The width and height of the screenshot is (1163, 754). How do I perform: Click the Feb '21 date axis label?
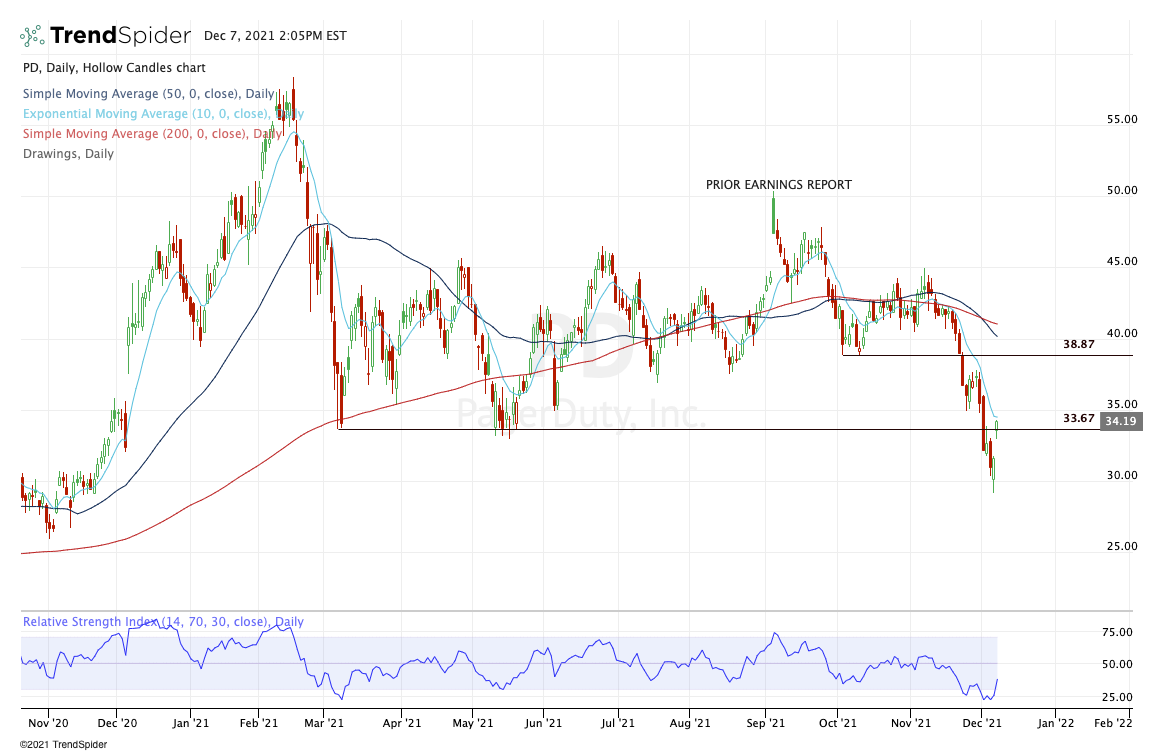[259, 723]
